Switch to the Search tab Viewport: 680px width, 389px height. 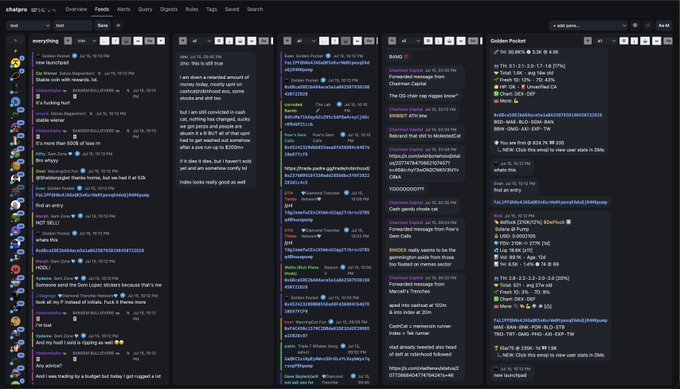[255, 9]
